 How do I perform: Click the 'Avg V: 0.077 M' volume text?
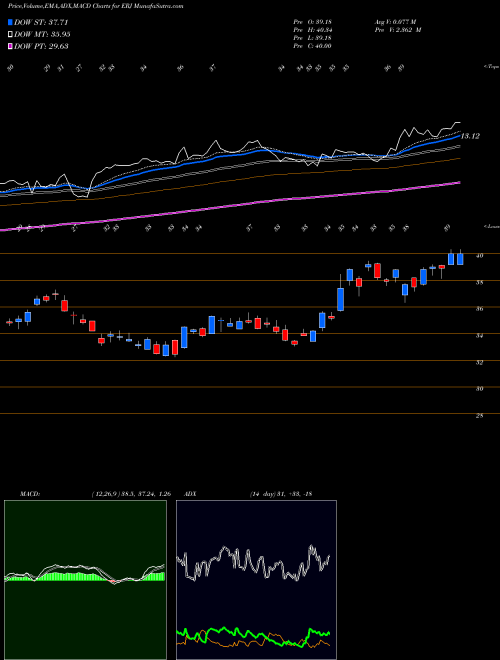click(395, 22)
